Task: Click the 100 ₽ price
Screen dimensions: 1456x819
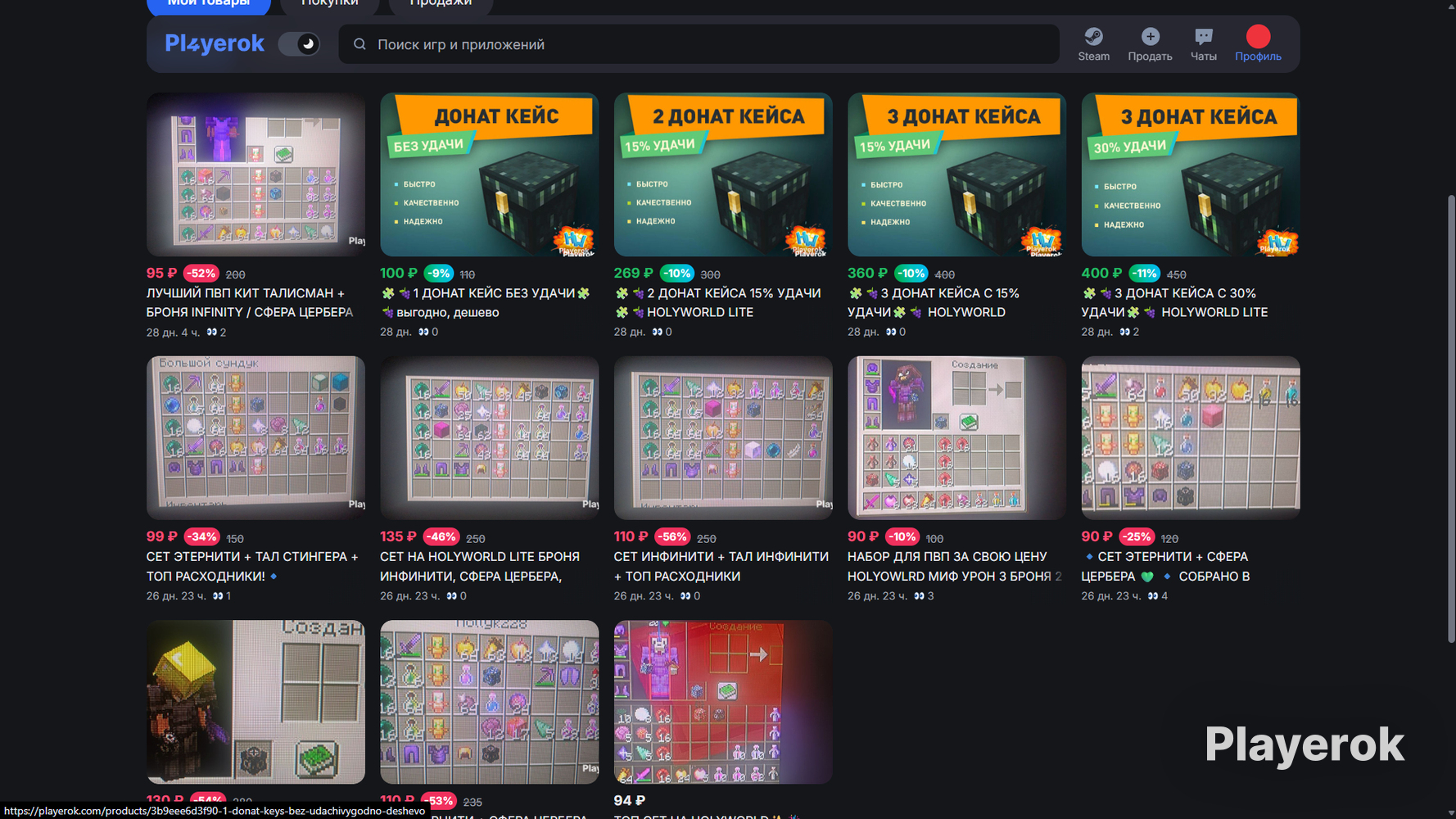Action: pos(399,274)
